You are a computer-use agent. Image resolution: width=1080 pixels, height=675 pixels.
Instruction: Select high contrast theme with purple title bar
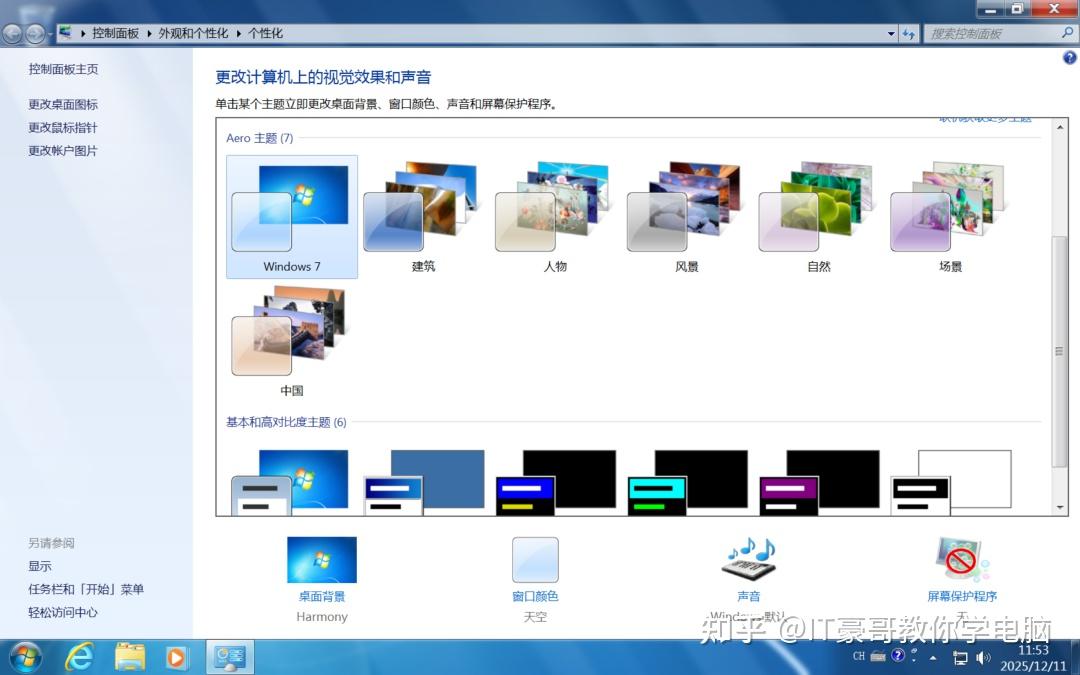tap(818, 481)
